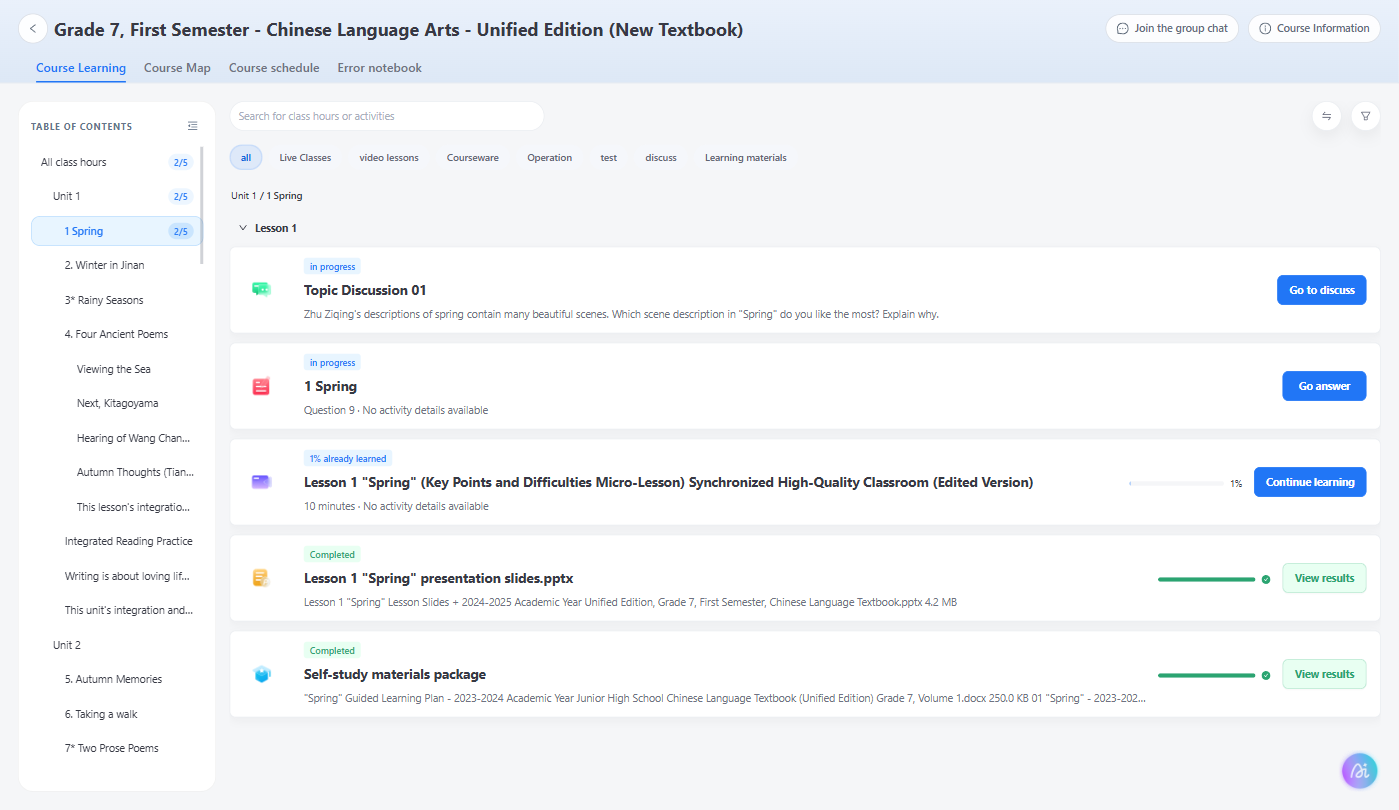Open the Topic Discussion 01 title
The image size is (1399, 810).
tap(365, 290)
